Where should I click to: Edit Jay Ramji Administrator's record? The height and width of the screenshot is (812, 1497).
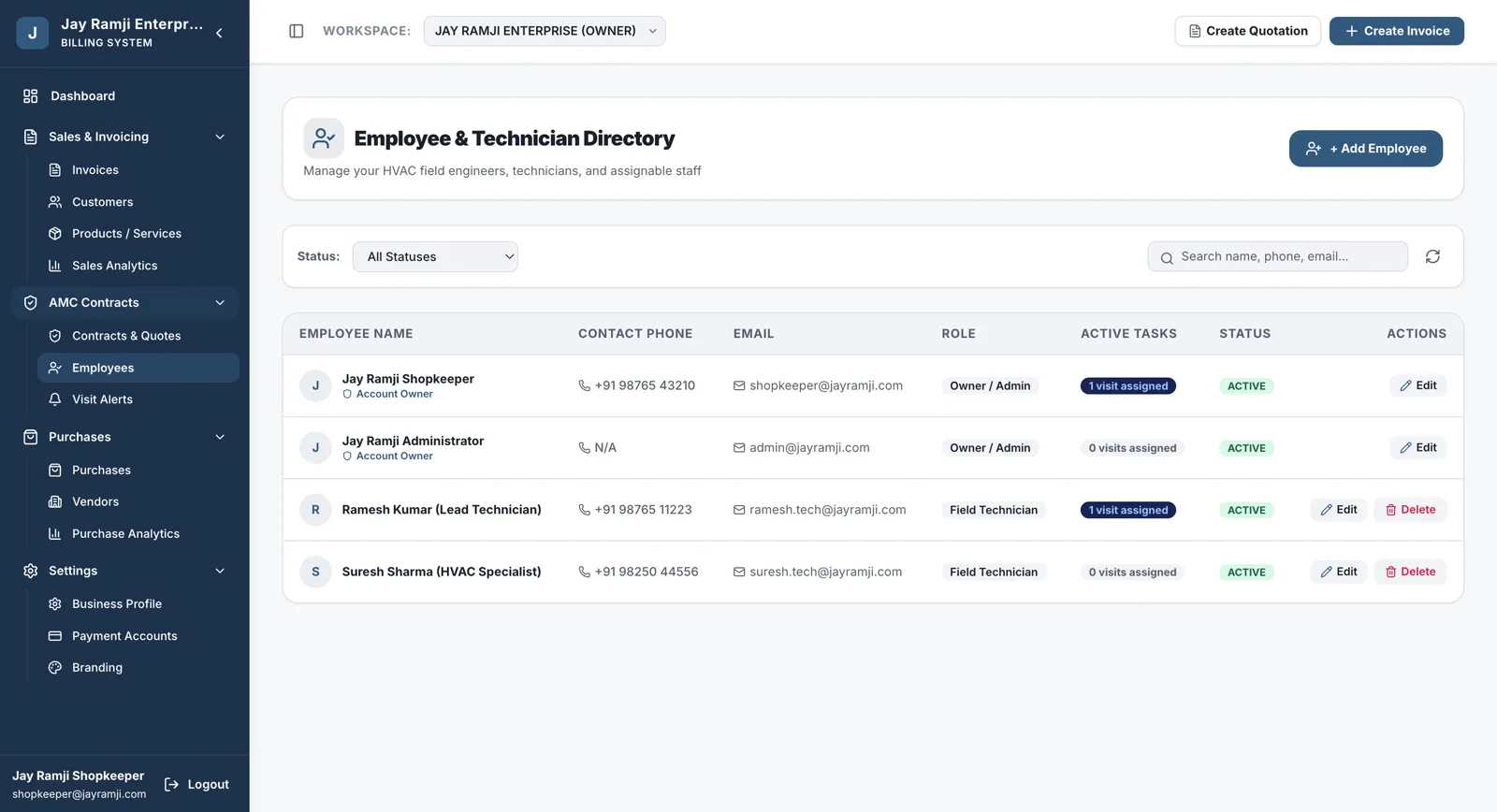pyautogui.click(x=1418, y=447)
